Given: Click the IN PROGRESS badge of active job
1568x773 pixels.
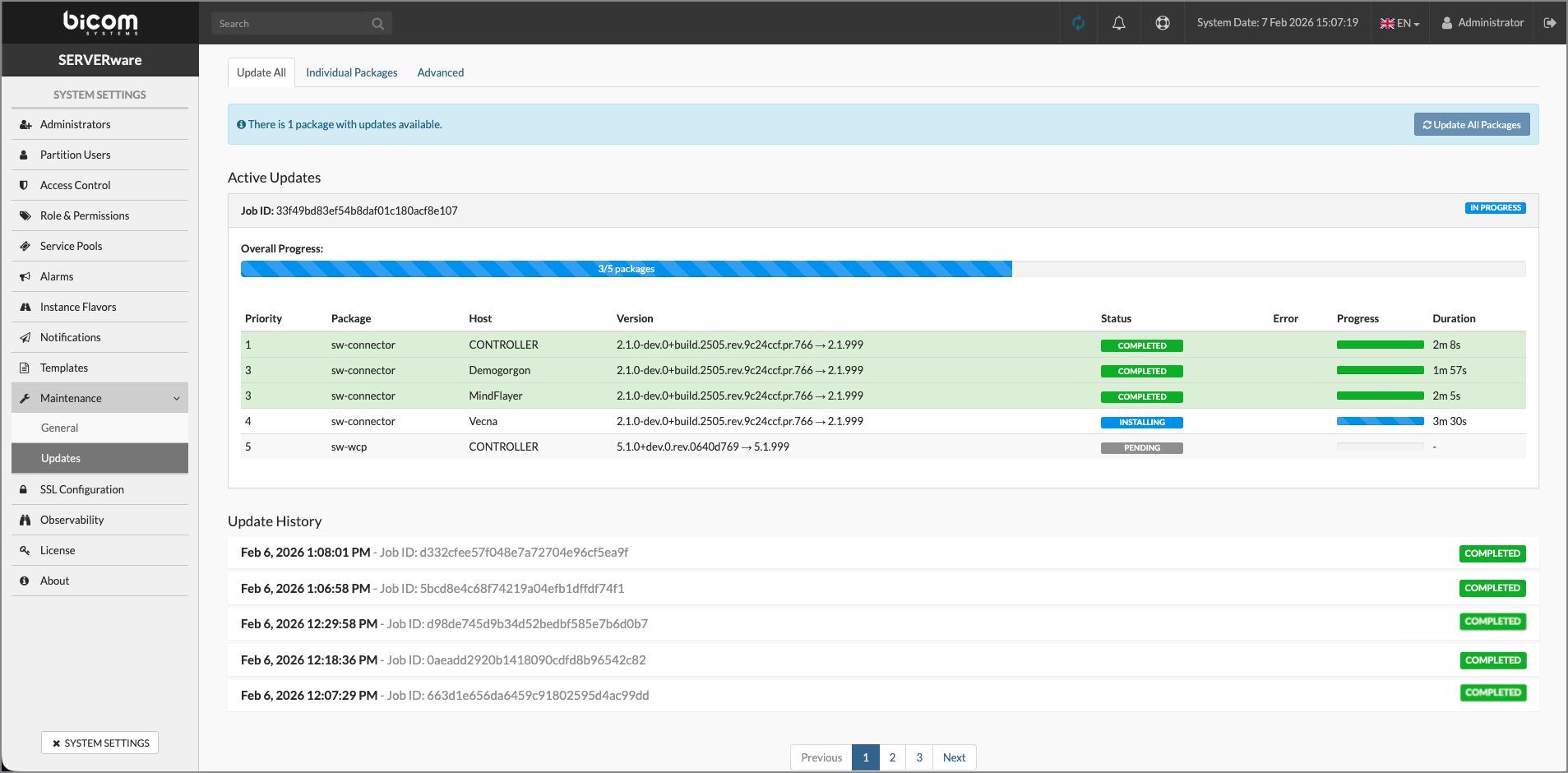Looking at the screenshot, I should pos(1496,208).
